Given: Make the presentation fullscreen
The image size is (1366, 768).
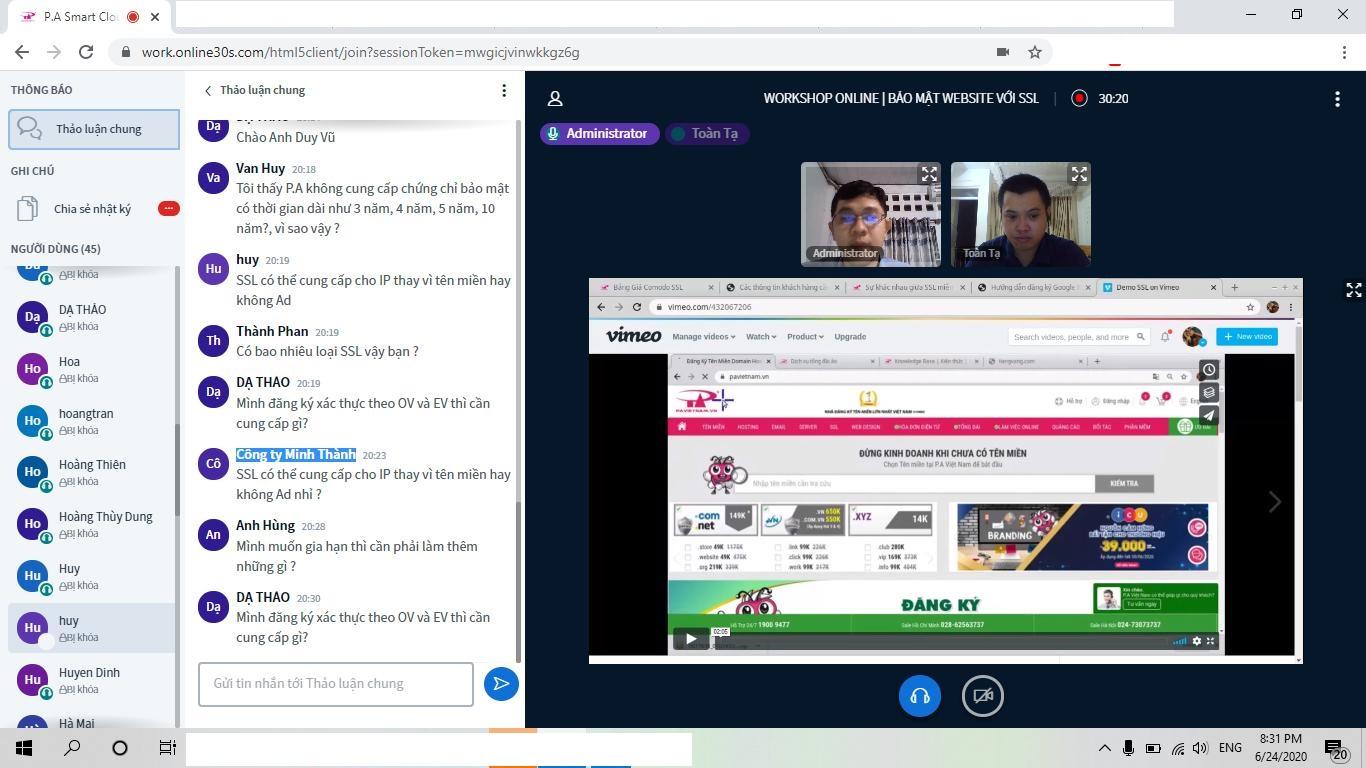Looking at the screenshot, I should point(1353,290).
